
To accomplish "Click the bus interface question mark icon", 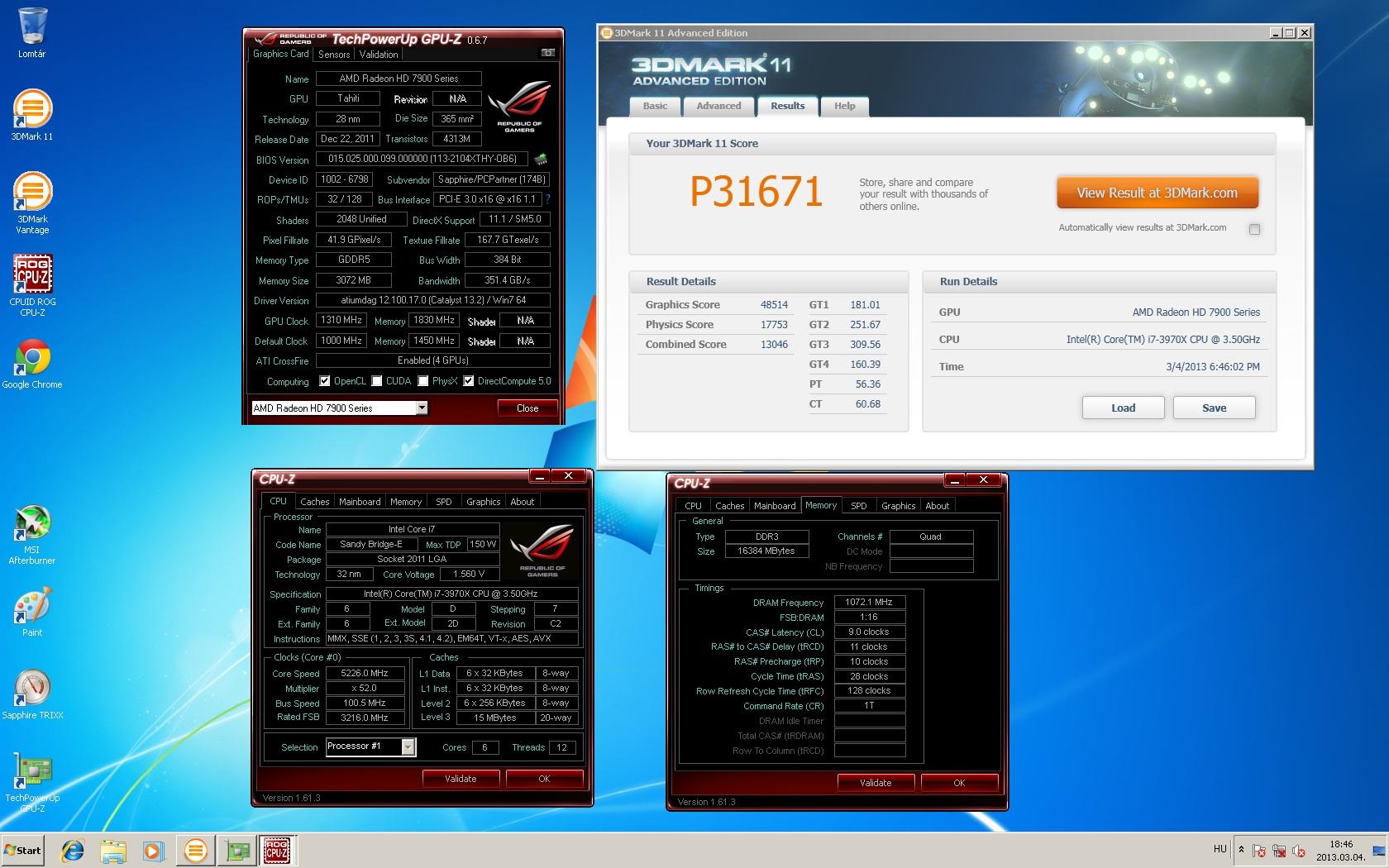I will point(547,199).
